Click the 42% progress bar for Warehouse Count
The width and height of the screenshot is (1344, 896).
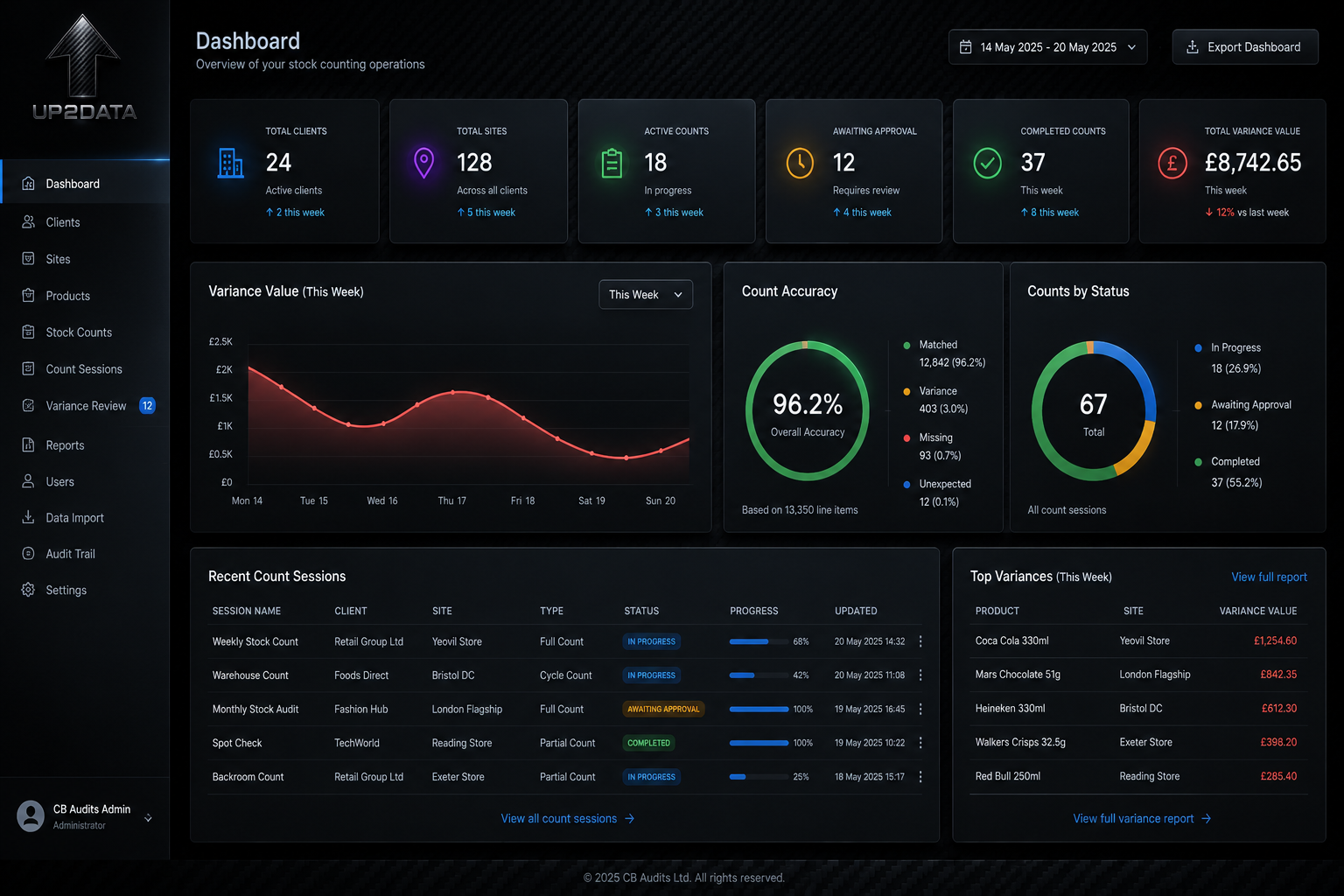[x=759, y=675]
